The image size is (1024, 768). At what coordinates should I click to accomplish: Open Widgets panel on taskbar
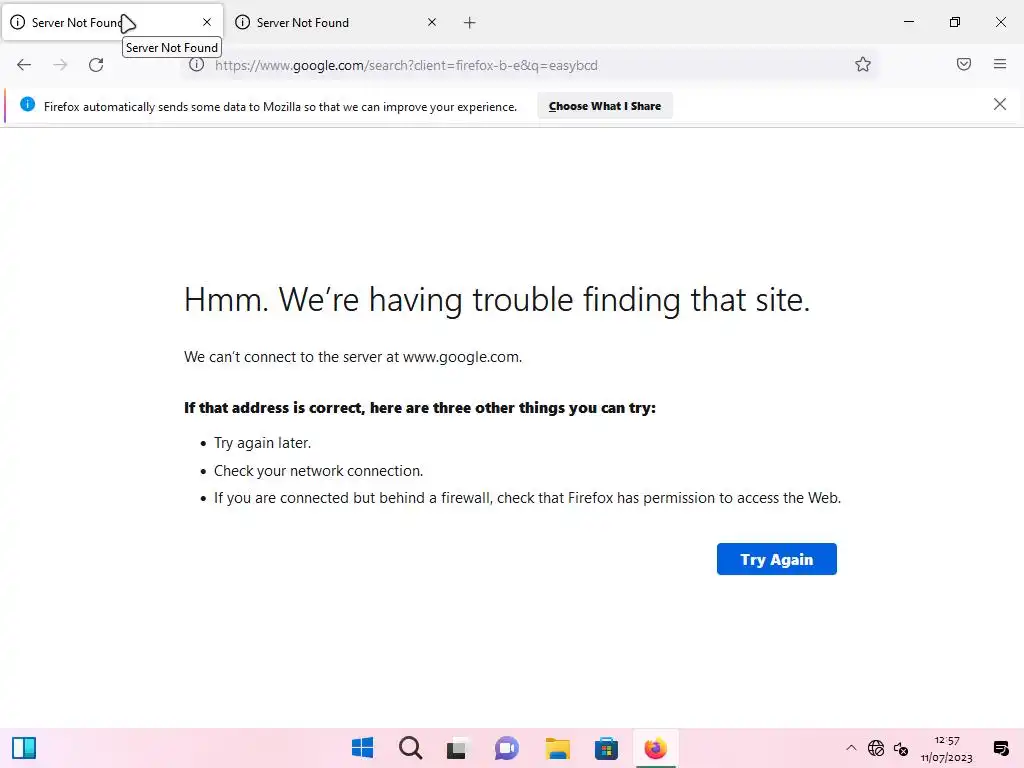(24, 748)
